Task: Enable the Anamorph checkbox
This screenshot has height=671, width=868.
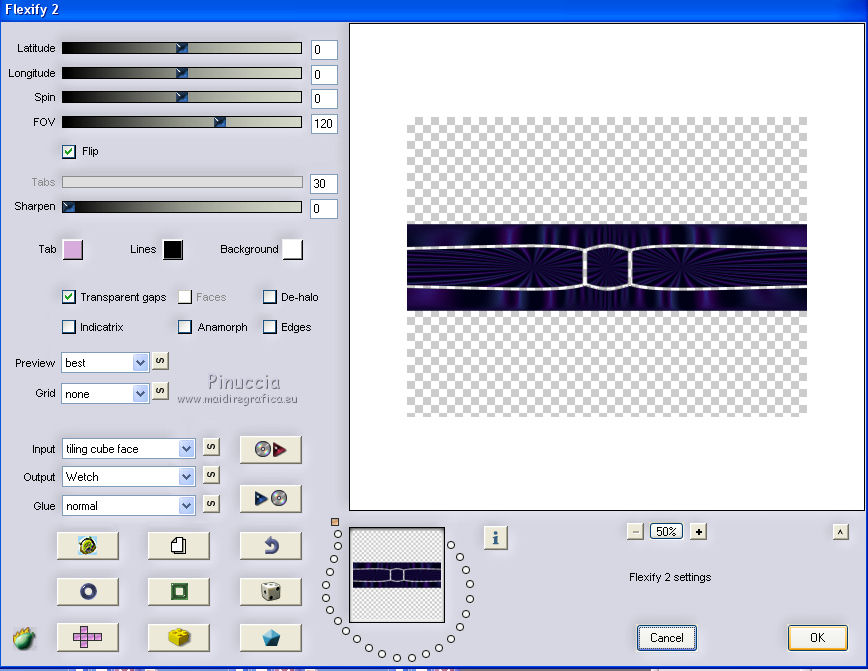Action: (x=185, y=327)
